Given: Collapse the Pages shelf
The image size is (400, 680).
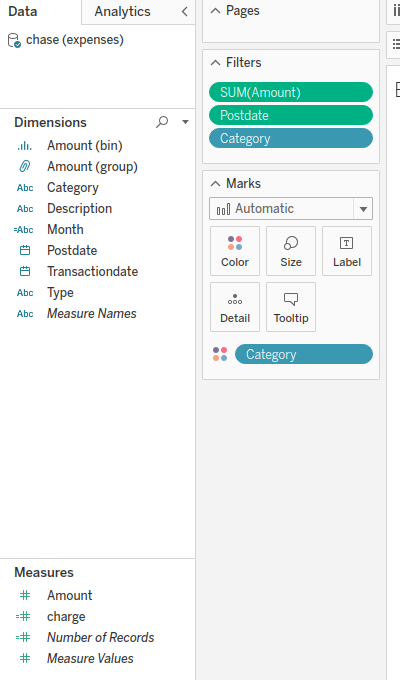Looking at the screenshot, I should [x=215, y=11].
